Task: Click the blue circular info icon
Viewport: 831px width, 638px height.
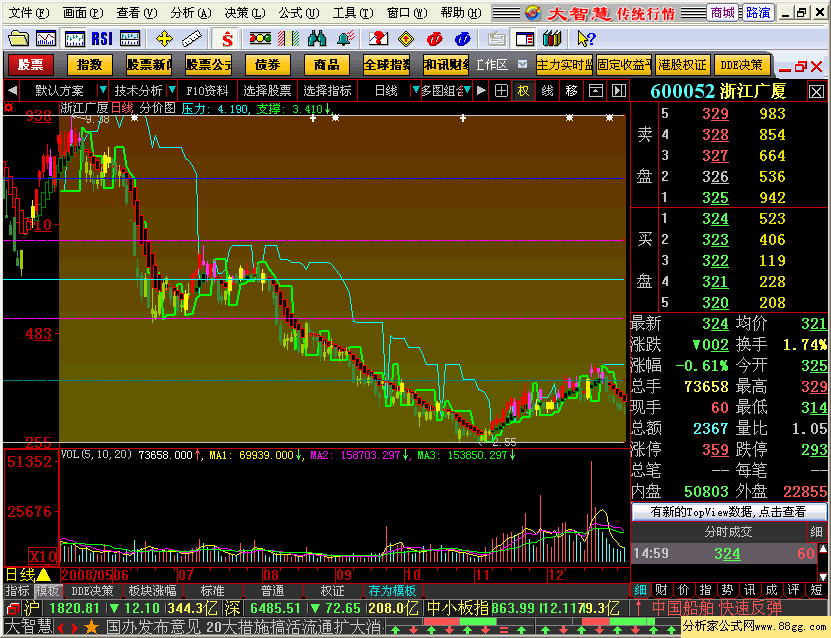Action: [x=463, y=39]
